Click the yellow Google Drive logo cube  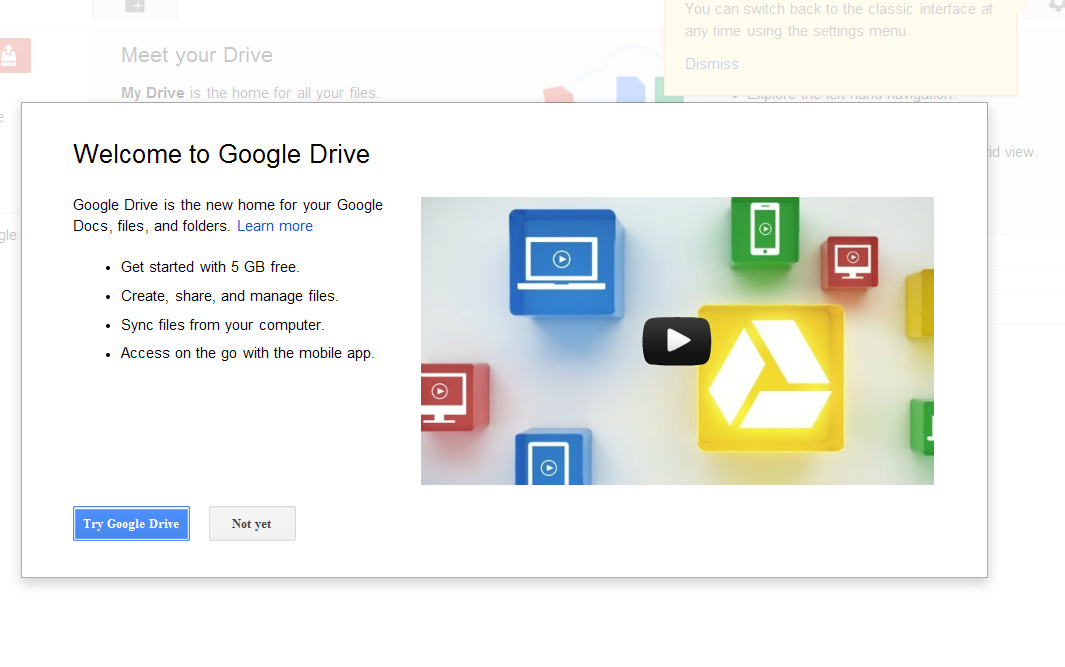click(x=771, y=378)
